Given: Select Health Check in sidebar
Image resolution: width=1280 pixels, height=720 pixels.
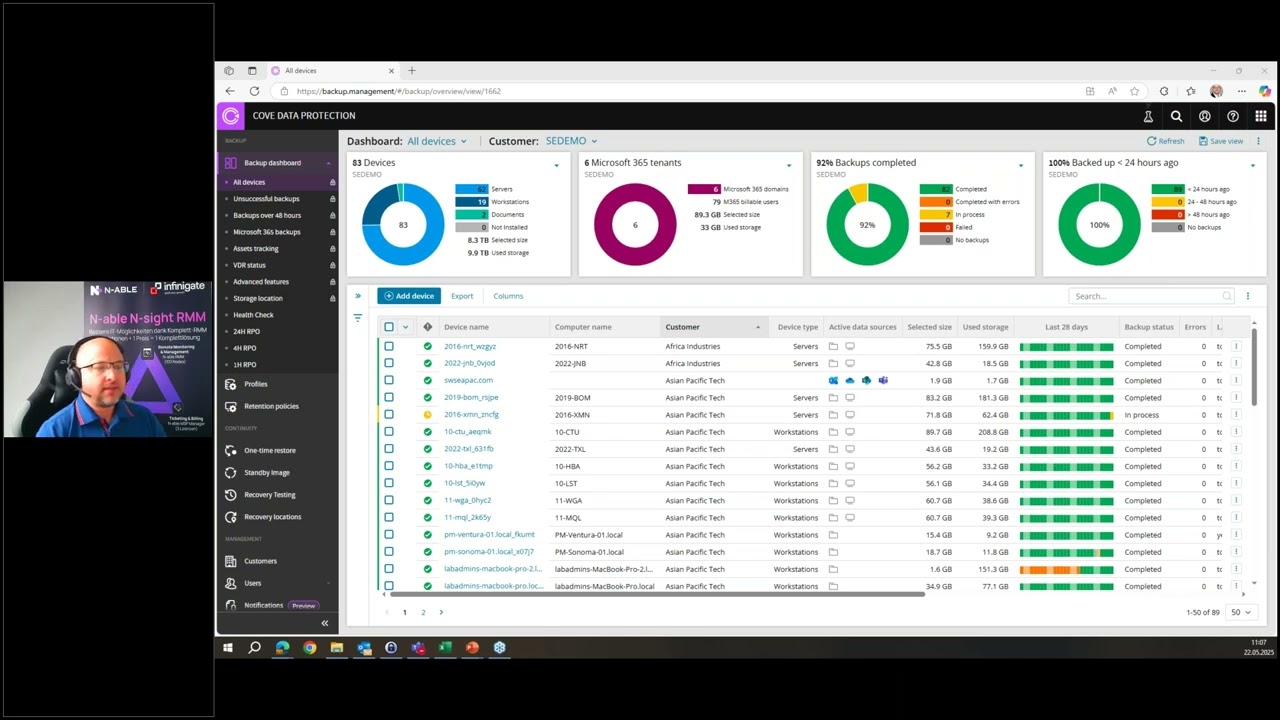Looking at the screenshot, I should click(253, 315).
